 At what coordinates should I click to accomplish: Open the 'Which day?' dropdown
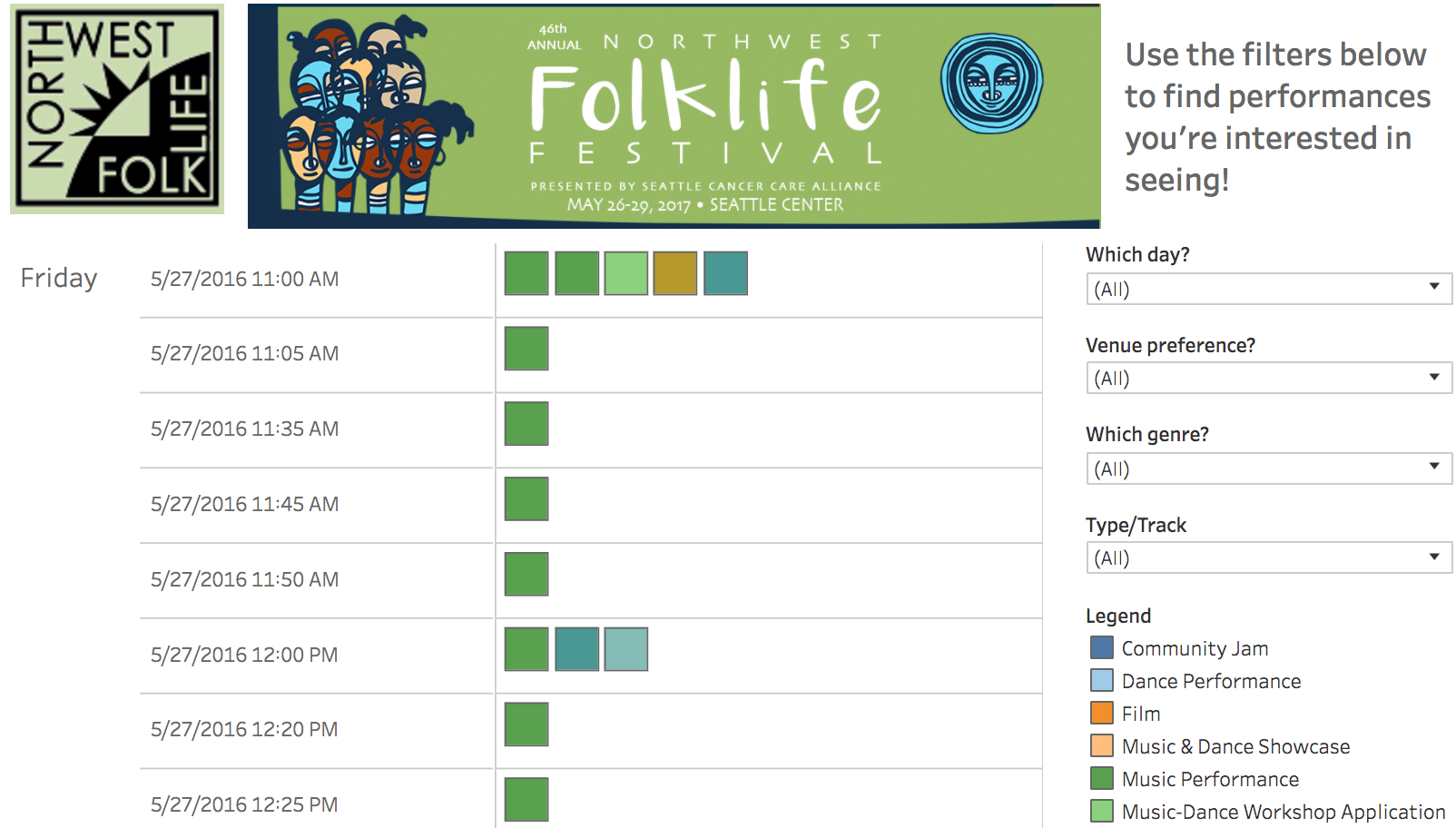(x=1268, y=290)
